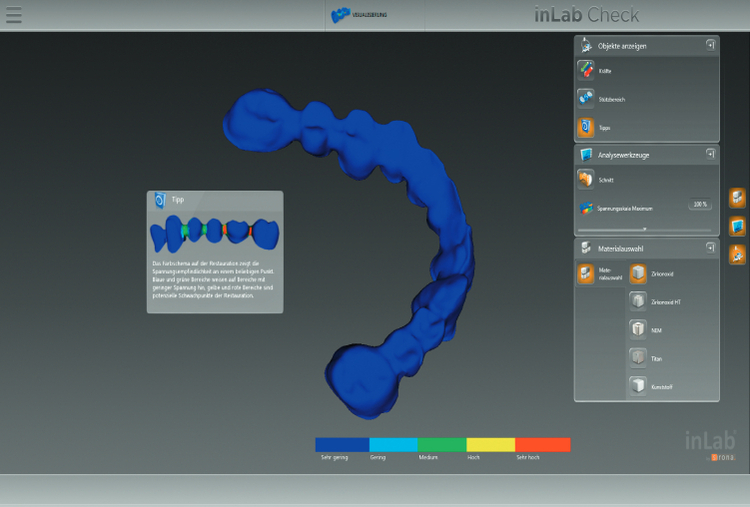This screenshot has width=750, height=507.
Task: Select Zirkonoxid HT material
Action: (637, 301)
